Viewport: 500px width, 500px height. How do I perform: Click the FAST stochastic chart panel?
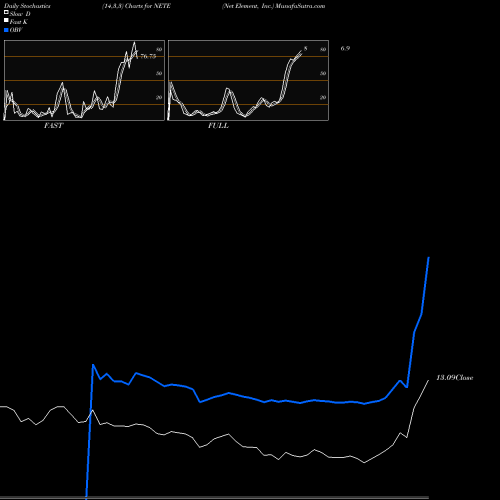pos(84,80)
